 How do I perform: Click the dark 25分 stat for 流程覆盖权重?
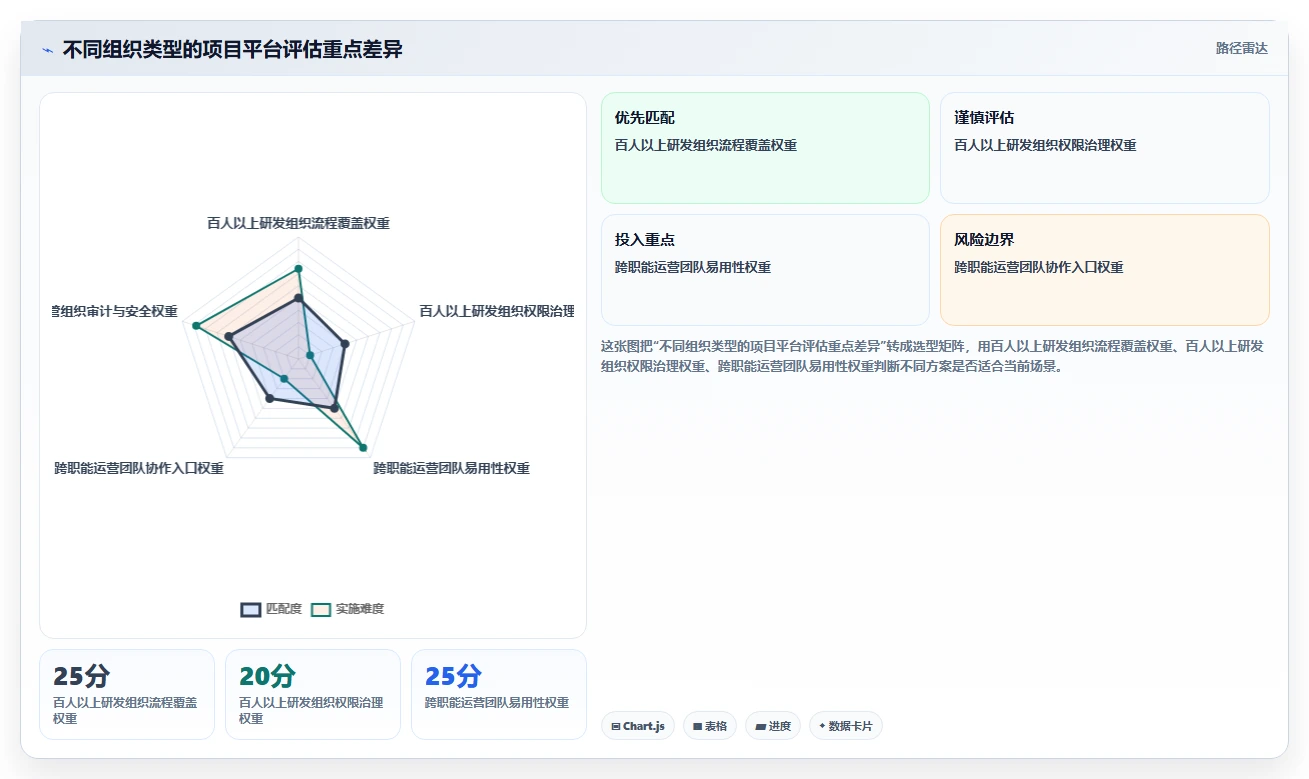[127, 694]
